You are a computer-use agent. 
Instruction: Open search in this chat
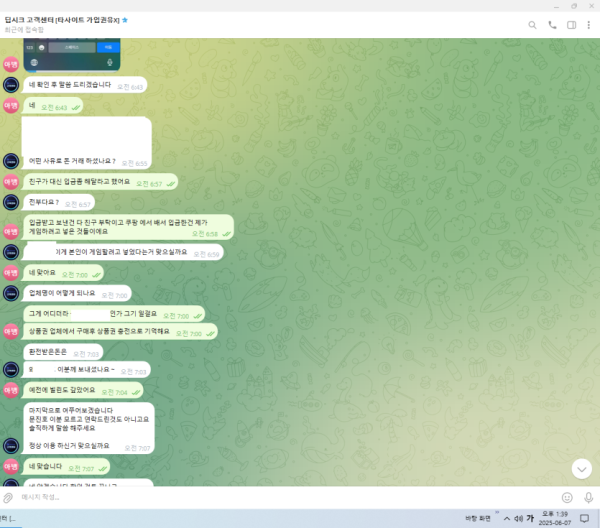point(532,25)
